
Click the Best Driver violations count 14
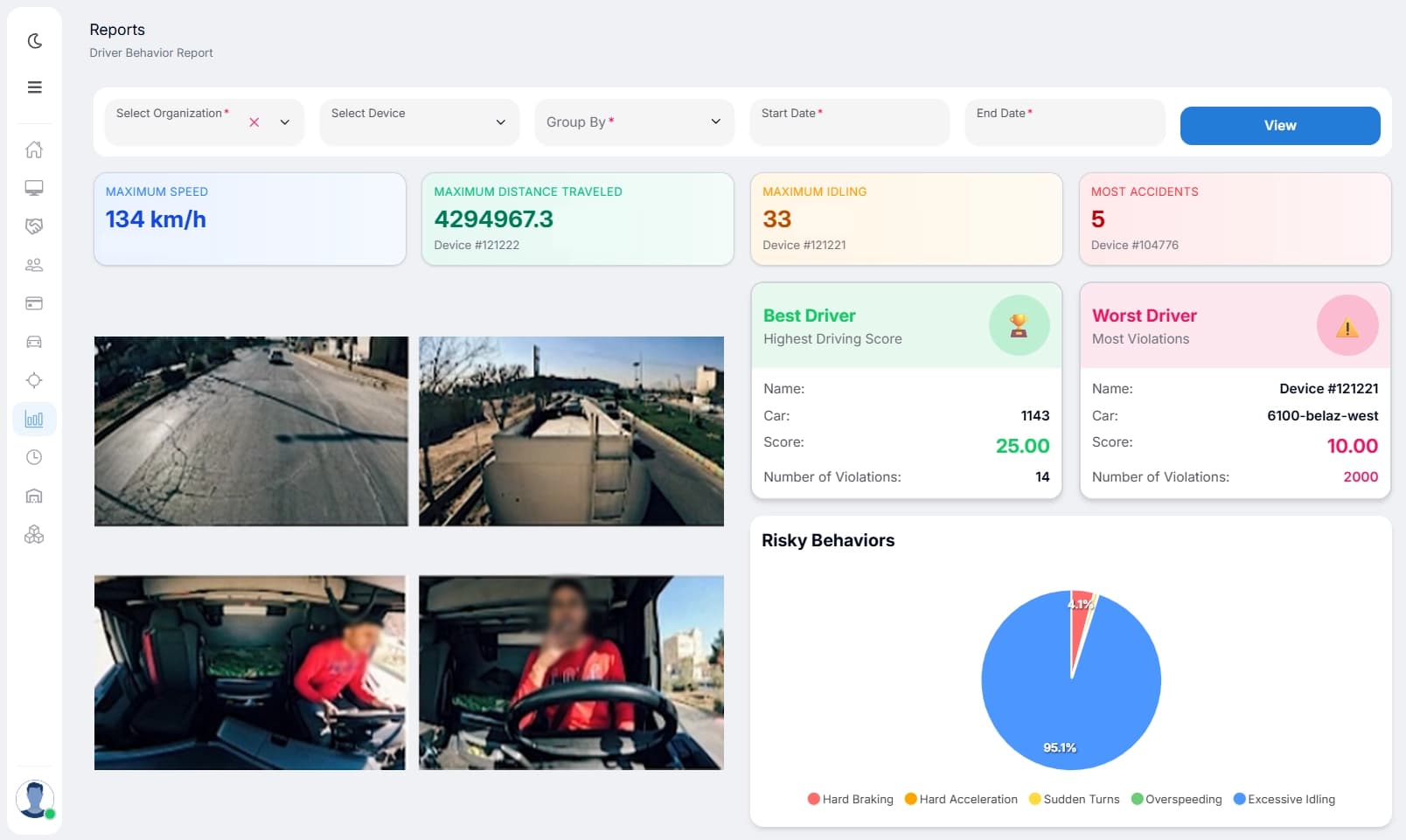[1042, 477]
